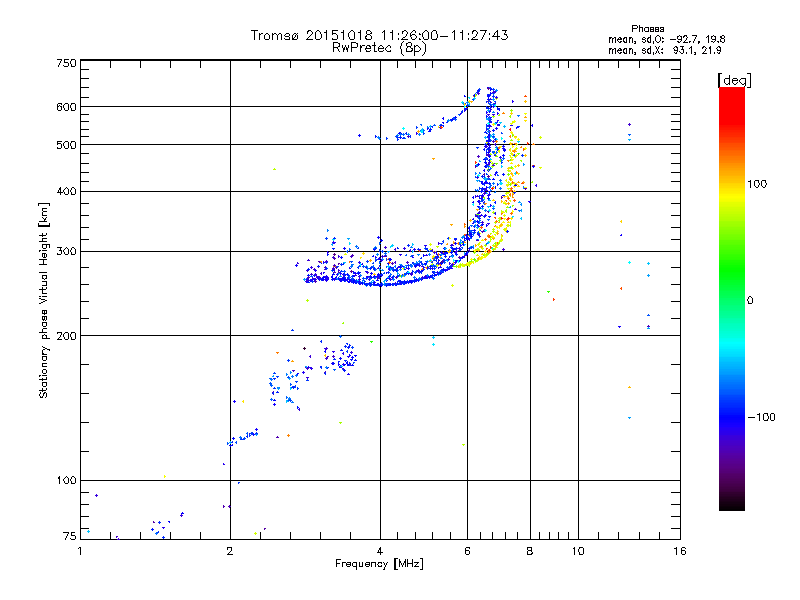Click the 'mean, sd,O: -92.7, 19.8' line

click(666, 39)
